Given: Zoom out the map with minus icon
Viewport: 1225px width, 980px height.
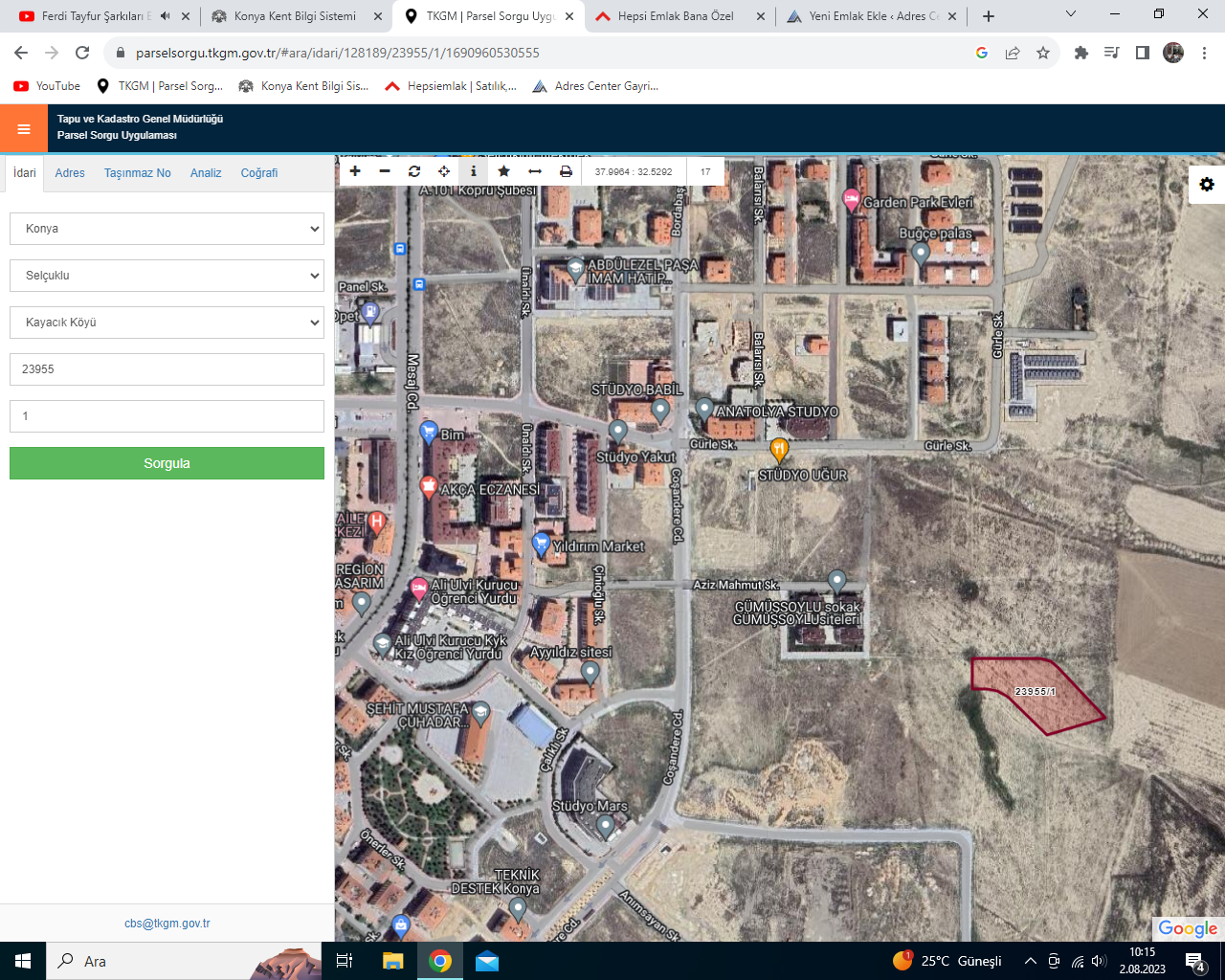Looking at the screenshot, I should pyautogui.click(x=385, y=171).
